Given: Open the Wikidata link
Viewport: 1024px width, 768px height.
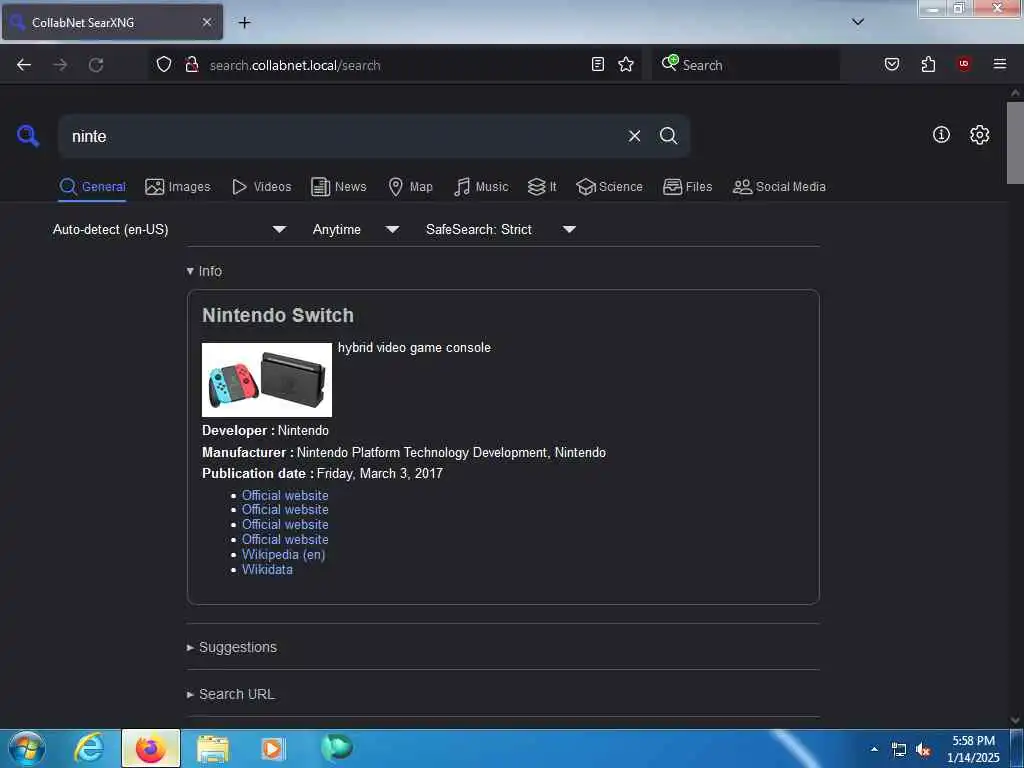Looking at the screenshot, I should [267, 569].
